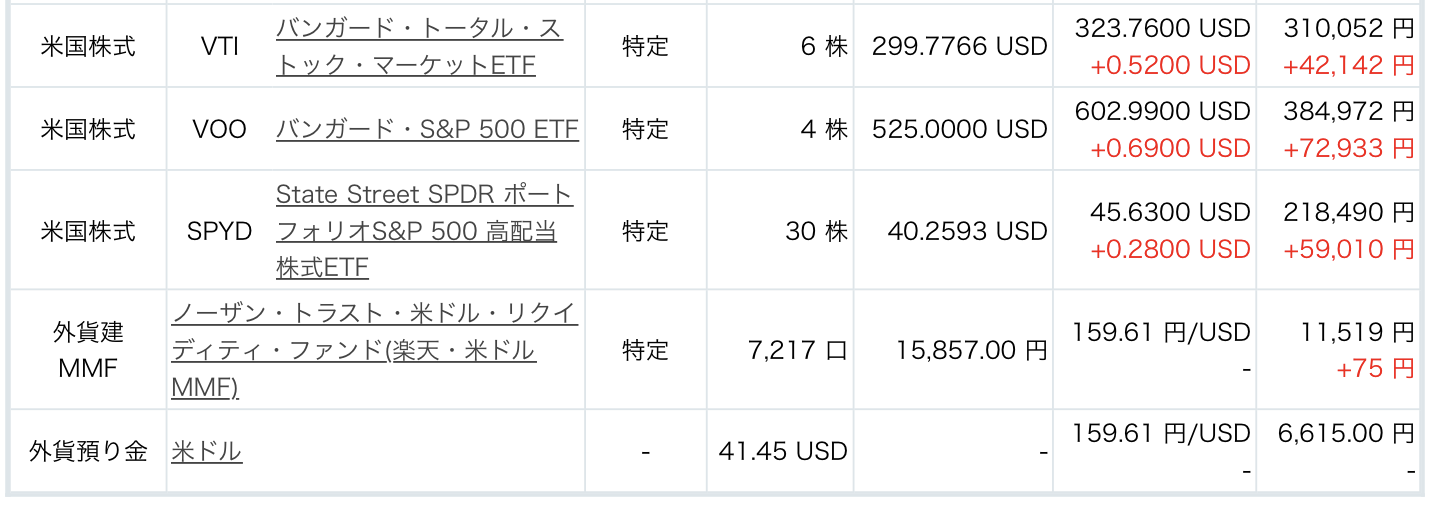1431x505 pixels.
Task: Open the ノーザン・トラスト・米ドル MMF link
Action: (374, 350)
